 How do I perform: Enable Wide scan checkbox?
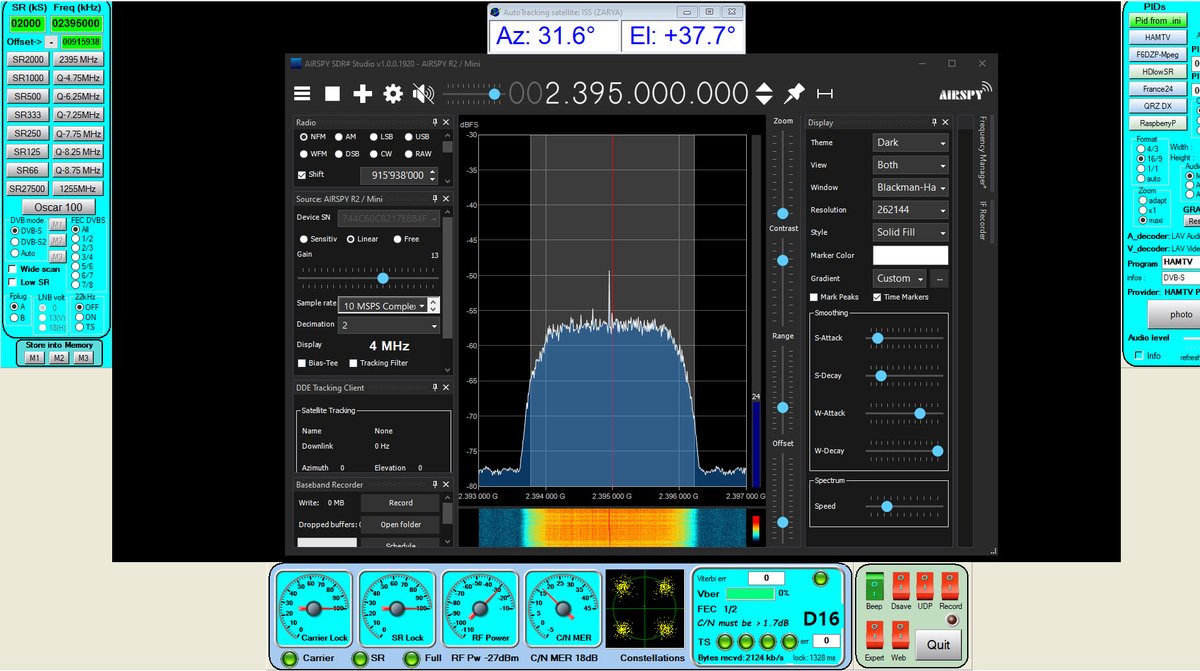12,269
